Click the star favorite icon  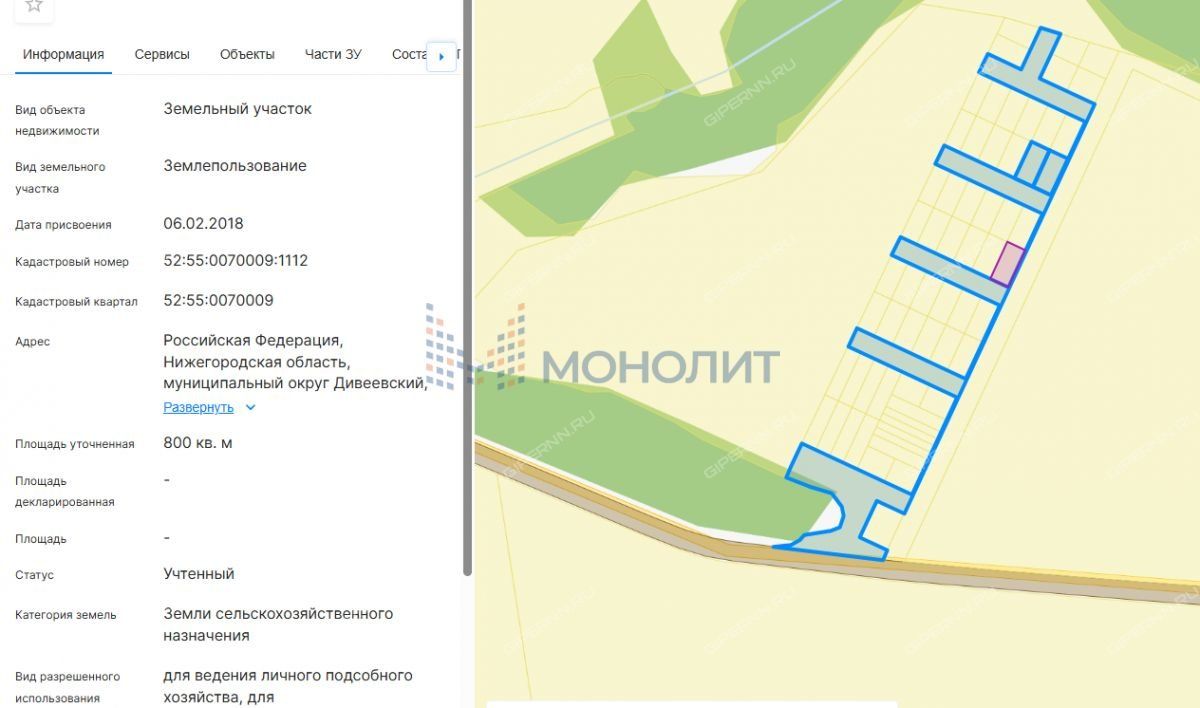click(x=34, y=6)
